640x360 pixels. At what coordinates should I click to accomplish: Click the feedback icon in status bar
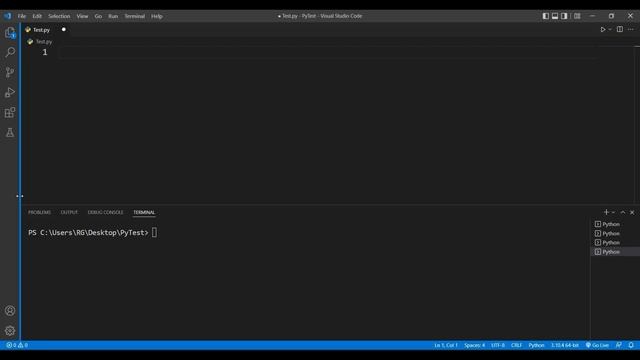(x=619, y=345)
